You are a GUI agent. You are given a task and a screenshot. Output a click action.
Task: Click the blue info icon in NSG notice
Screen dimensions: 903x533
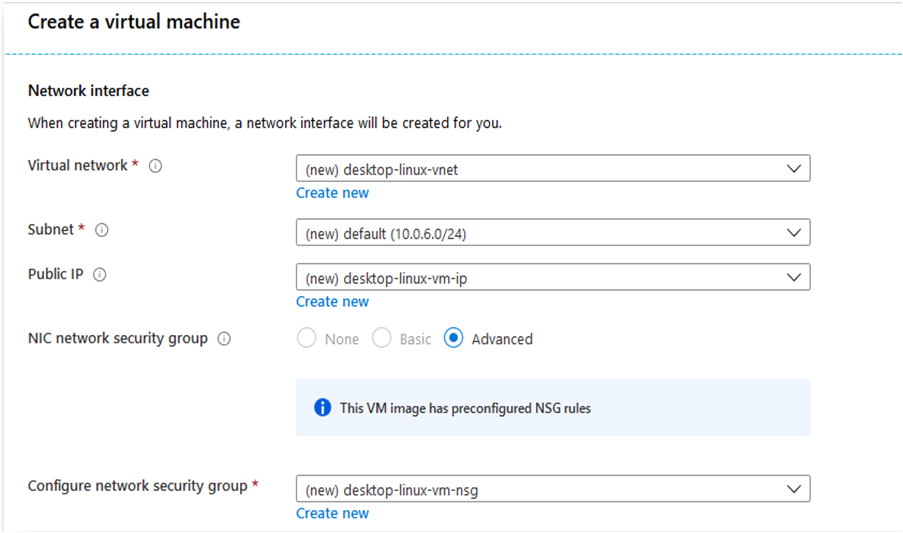click(x=322, y=408)
